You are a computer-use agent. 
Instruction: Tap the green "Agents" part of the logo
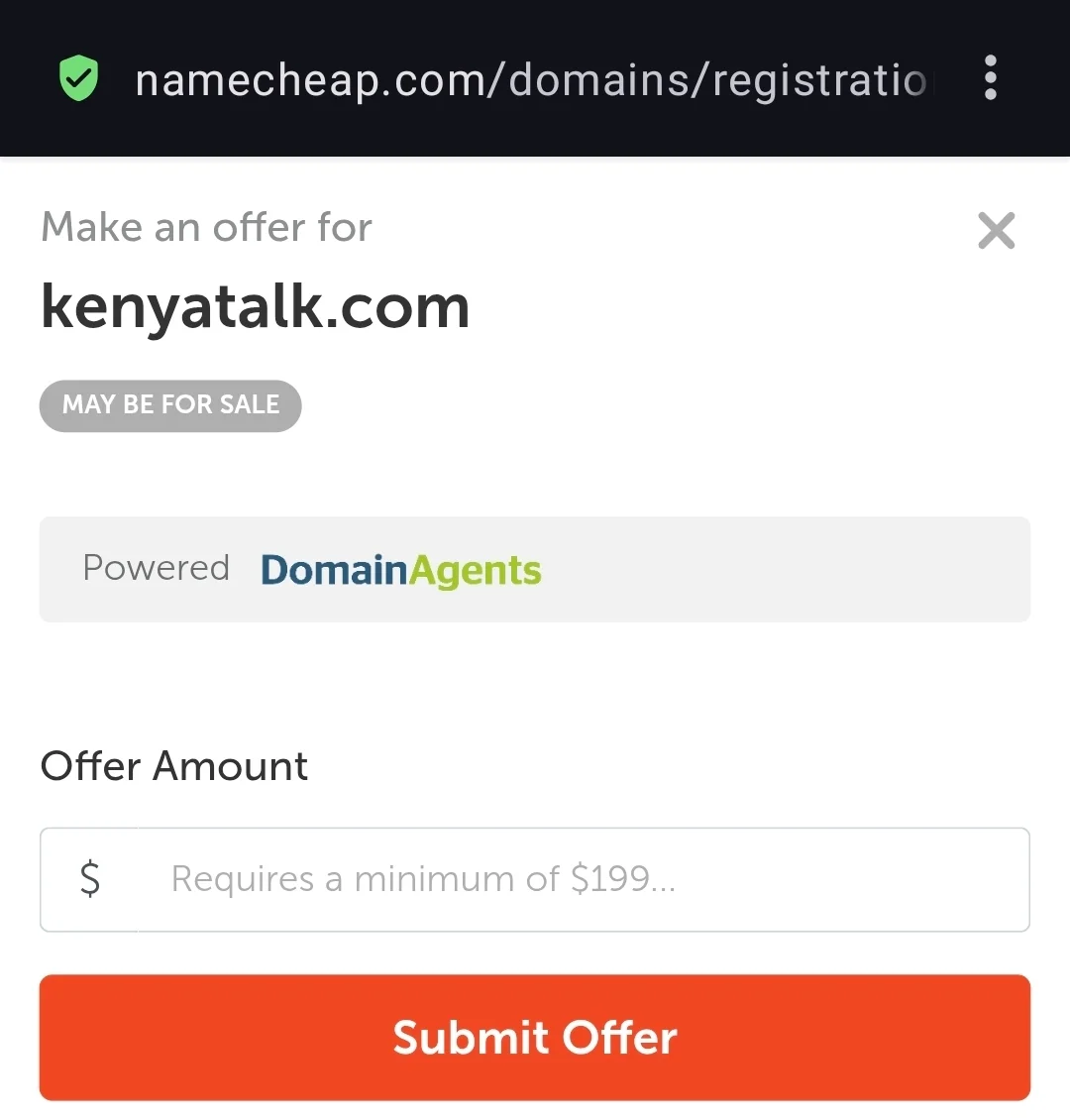point(475,572)
